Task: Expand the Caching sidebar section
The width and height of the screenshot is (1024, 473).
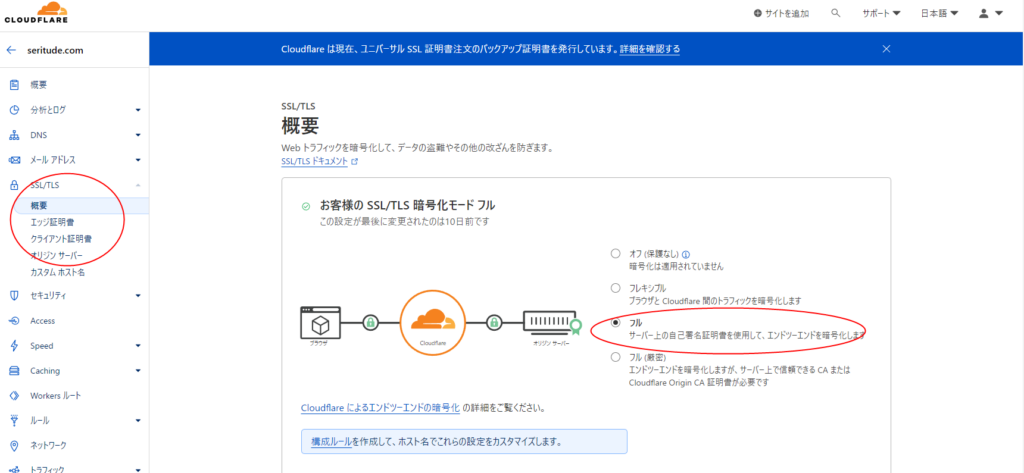Action: click(138, 371)
